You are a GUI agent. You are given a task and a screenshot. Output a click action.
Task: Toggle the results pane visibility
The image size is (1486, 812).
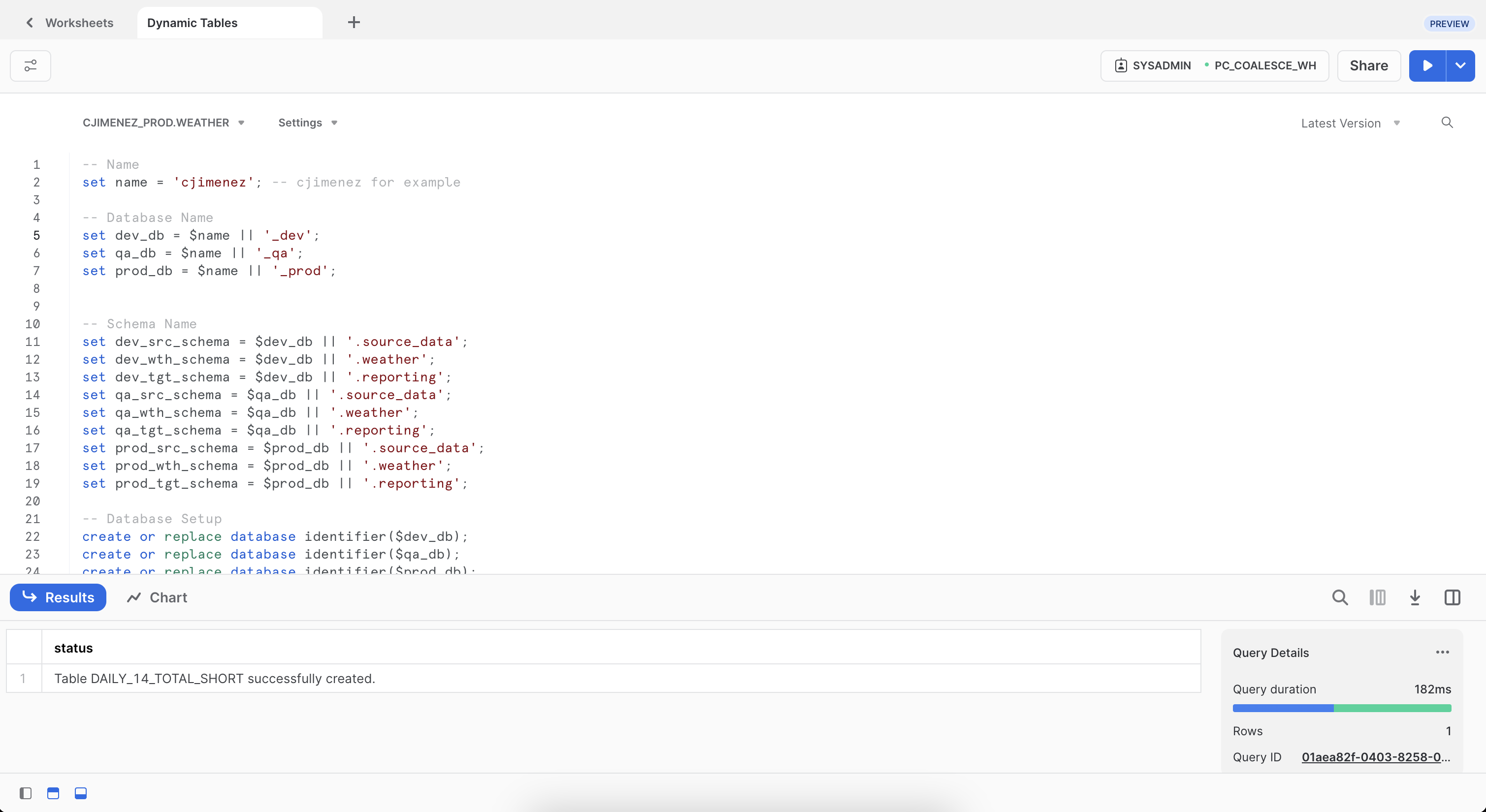click(81, 793)
